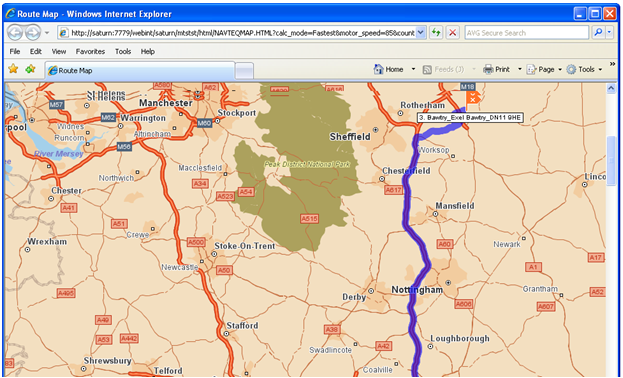Click the browser Back arrow button
Image resolution: width=623 pixels, height=378 pixels.
(15, 33)
